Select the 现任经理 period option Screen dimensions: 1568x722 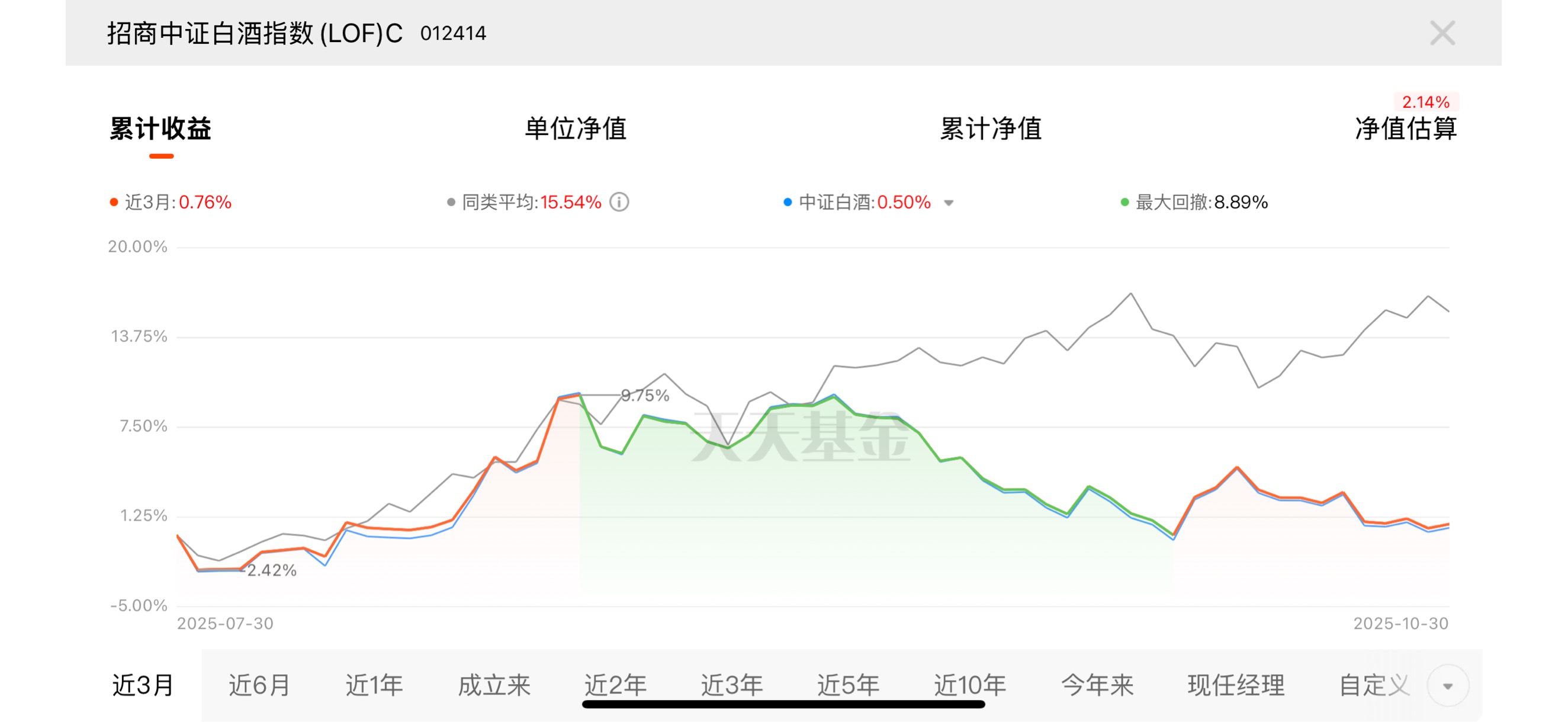coord(1236,685)
